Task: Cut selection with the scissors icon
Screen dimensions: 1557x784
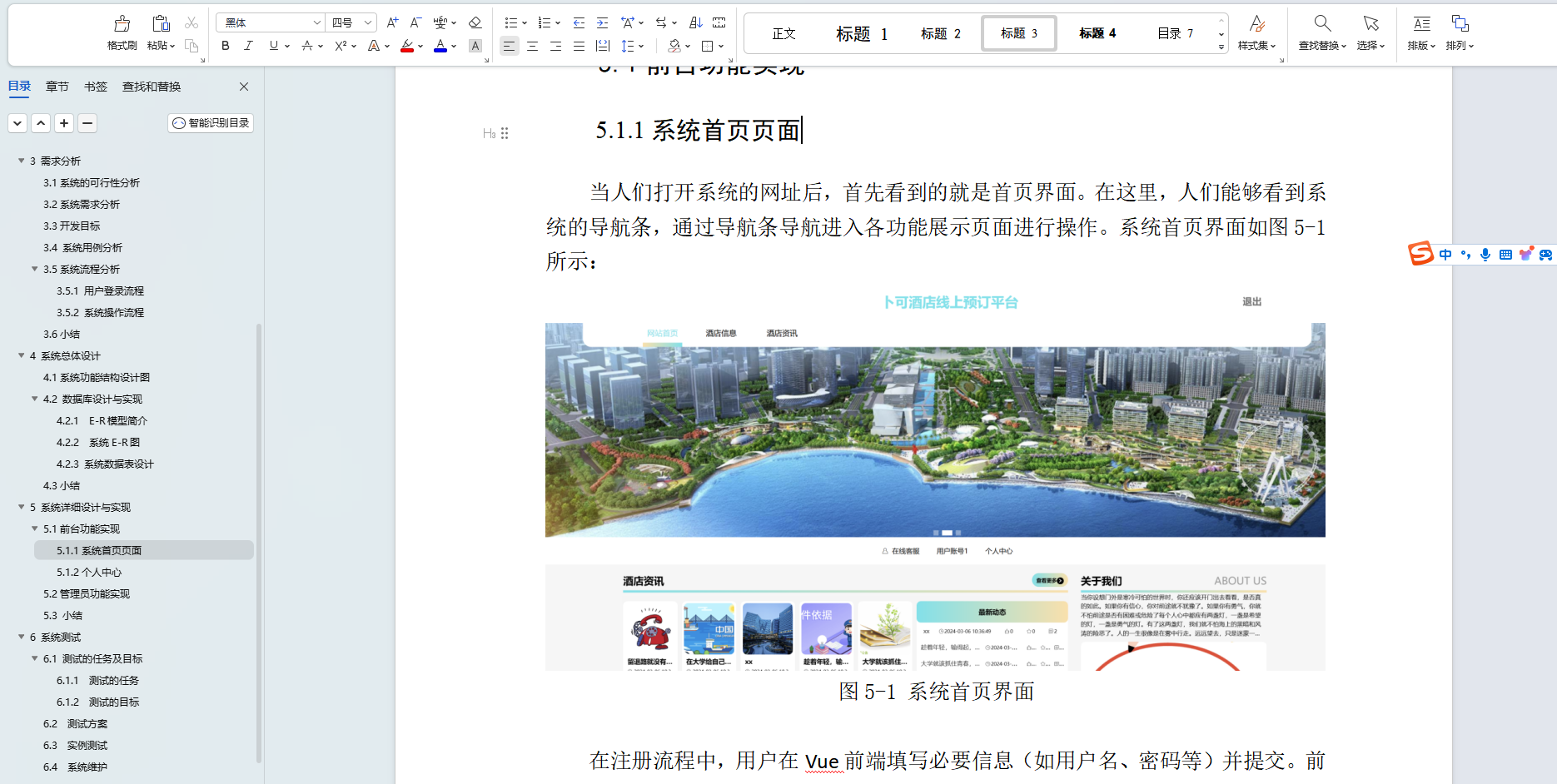Action: click(x=192, y=23)
